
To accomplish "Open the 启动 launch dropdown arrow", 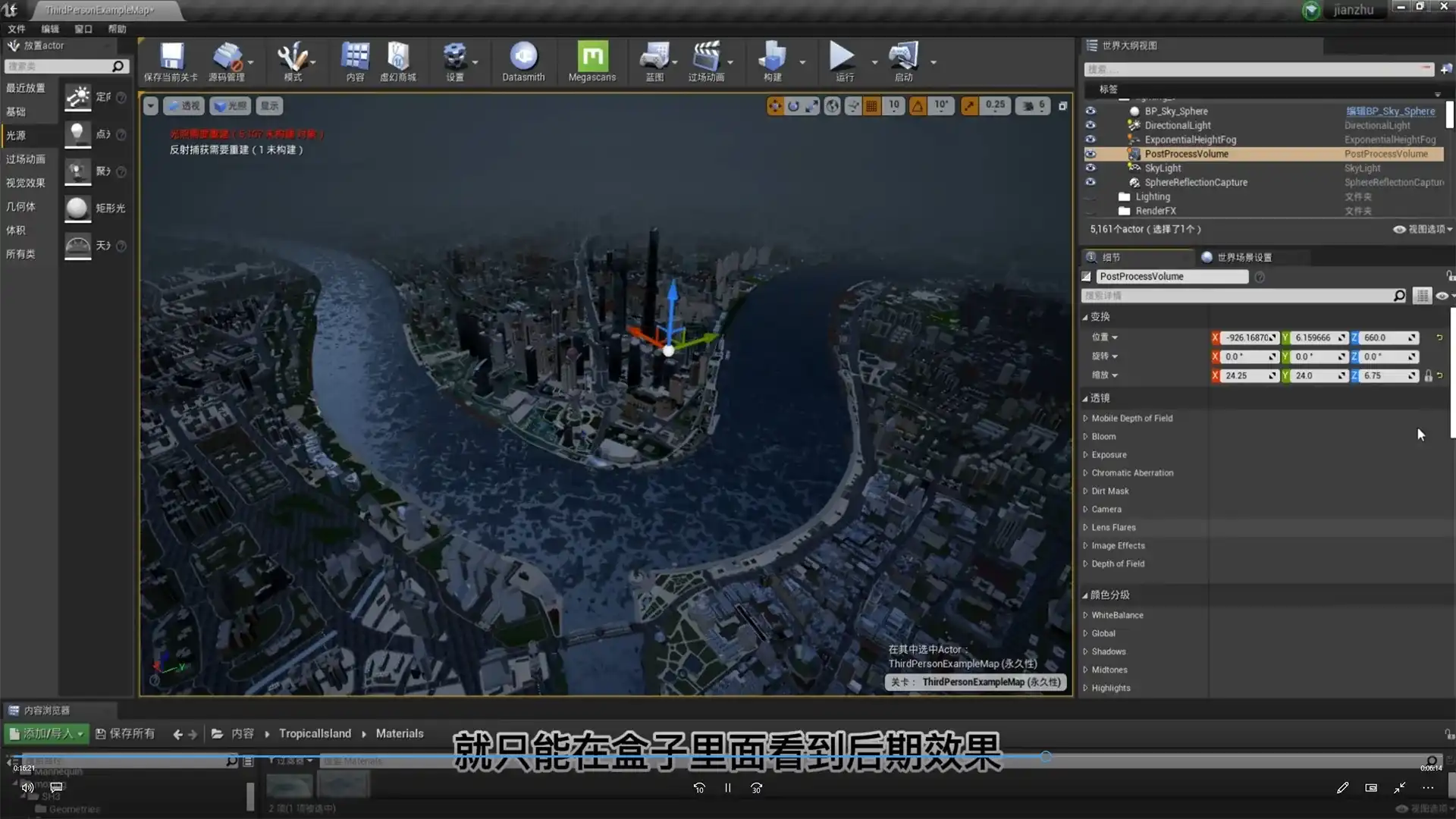I will coord(933,64).
